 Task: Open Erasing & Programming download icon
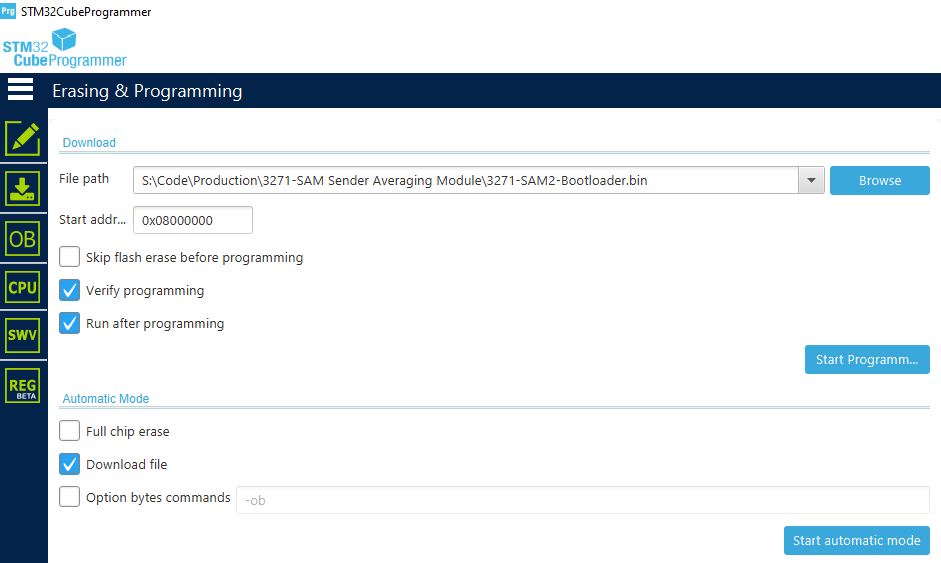pos(23,189)
